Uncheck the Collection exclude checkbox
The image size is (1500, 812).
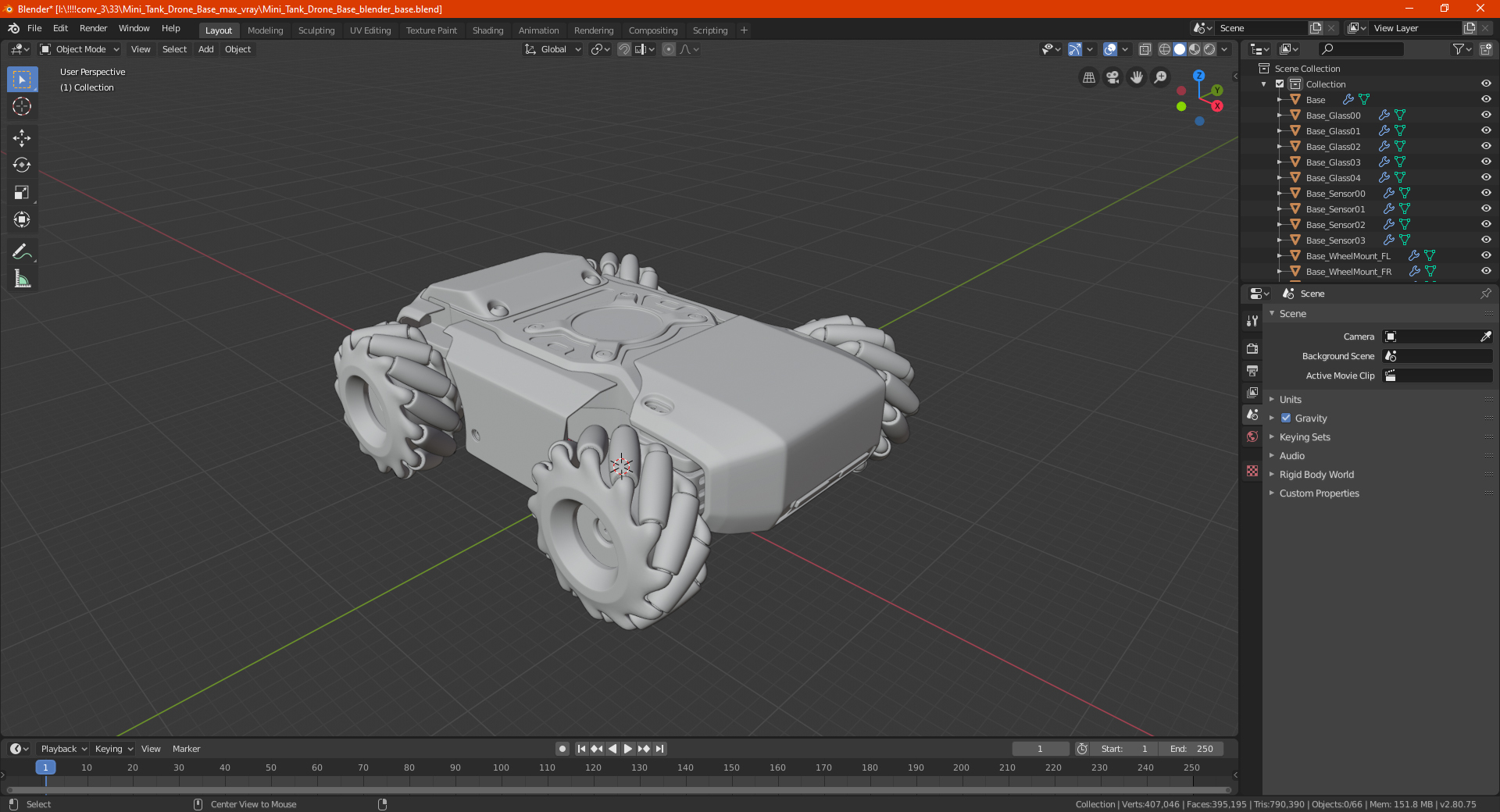(x=1280, y=84)
